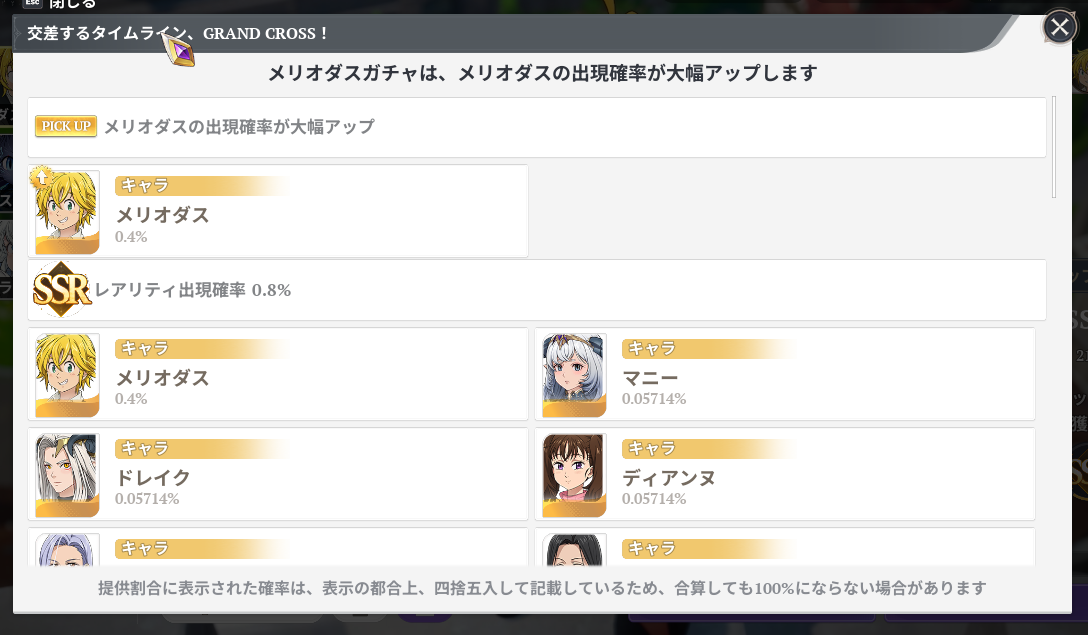Click the SSR レアリティ出現確率 0.8% header

(192, 290)
